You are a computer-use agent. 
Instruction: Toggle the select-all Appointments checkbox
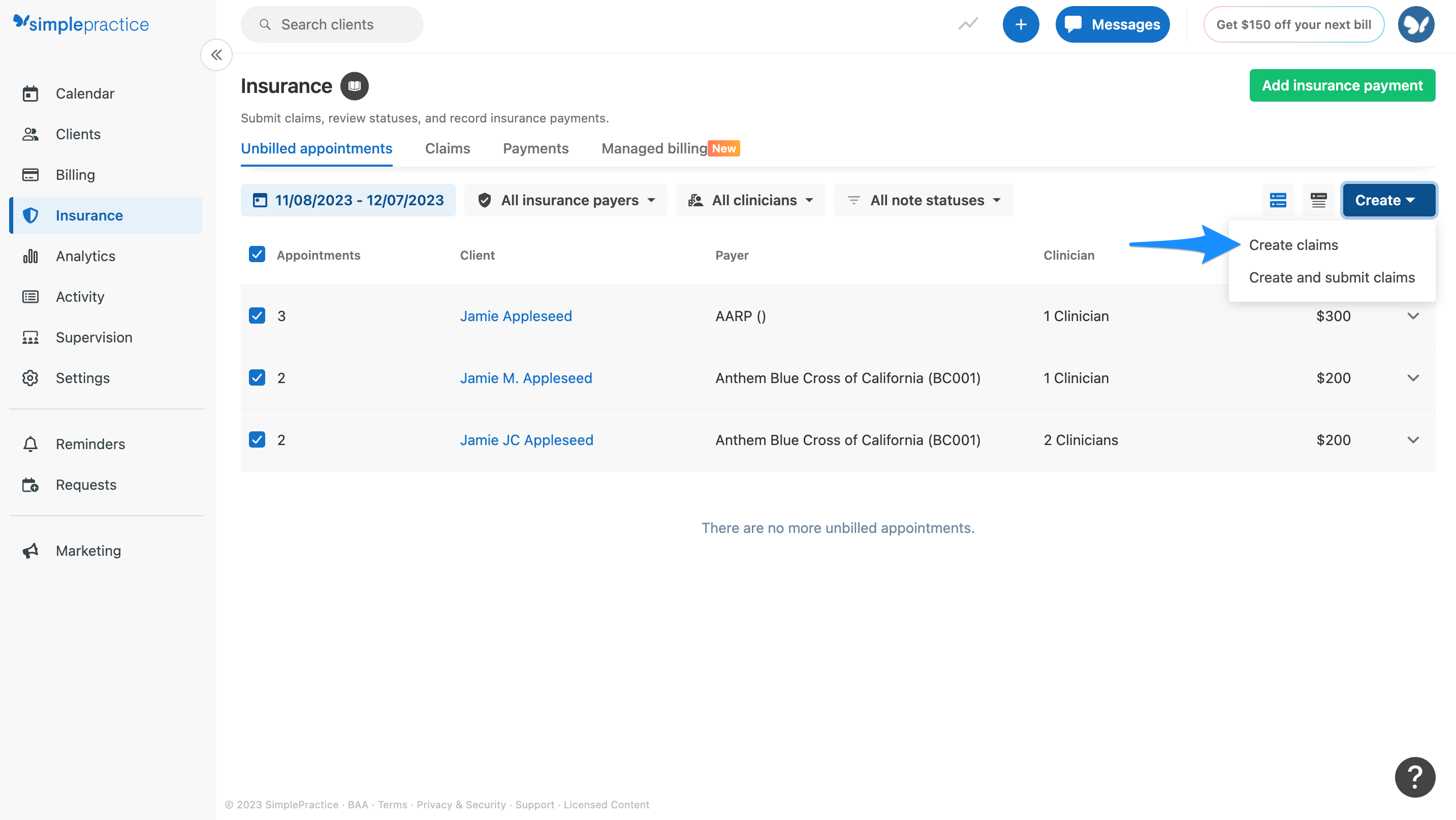[x=257, y=255]
